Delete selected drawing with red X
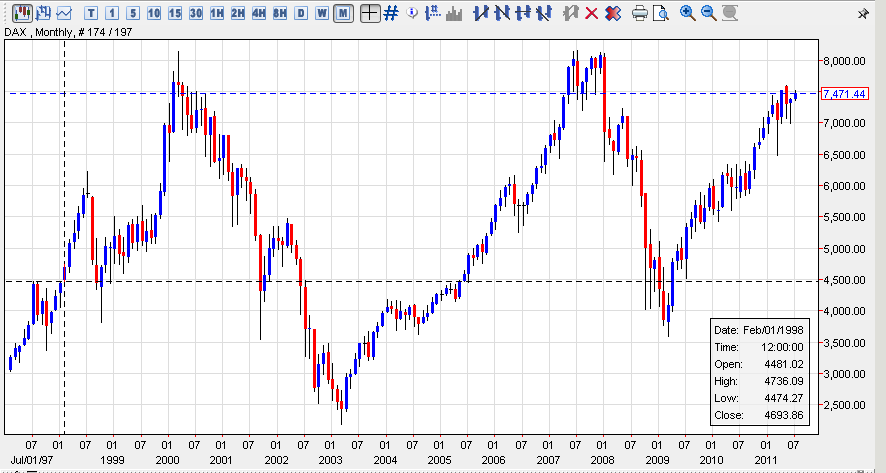 (x=592, y=13)
